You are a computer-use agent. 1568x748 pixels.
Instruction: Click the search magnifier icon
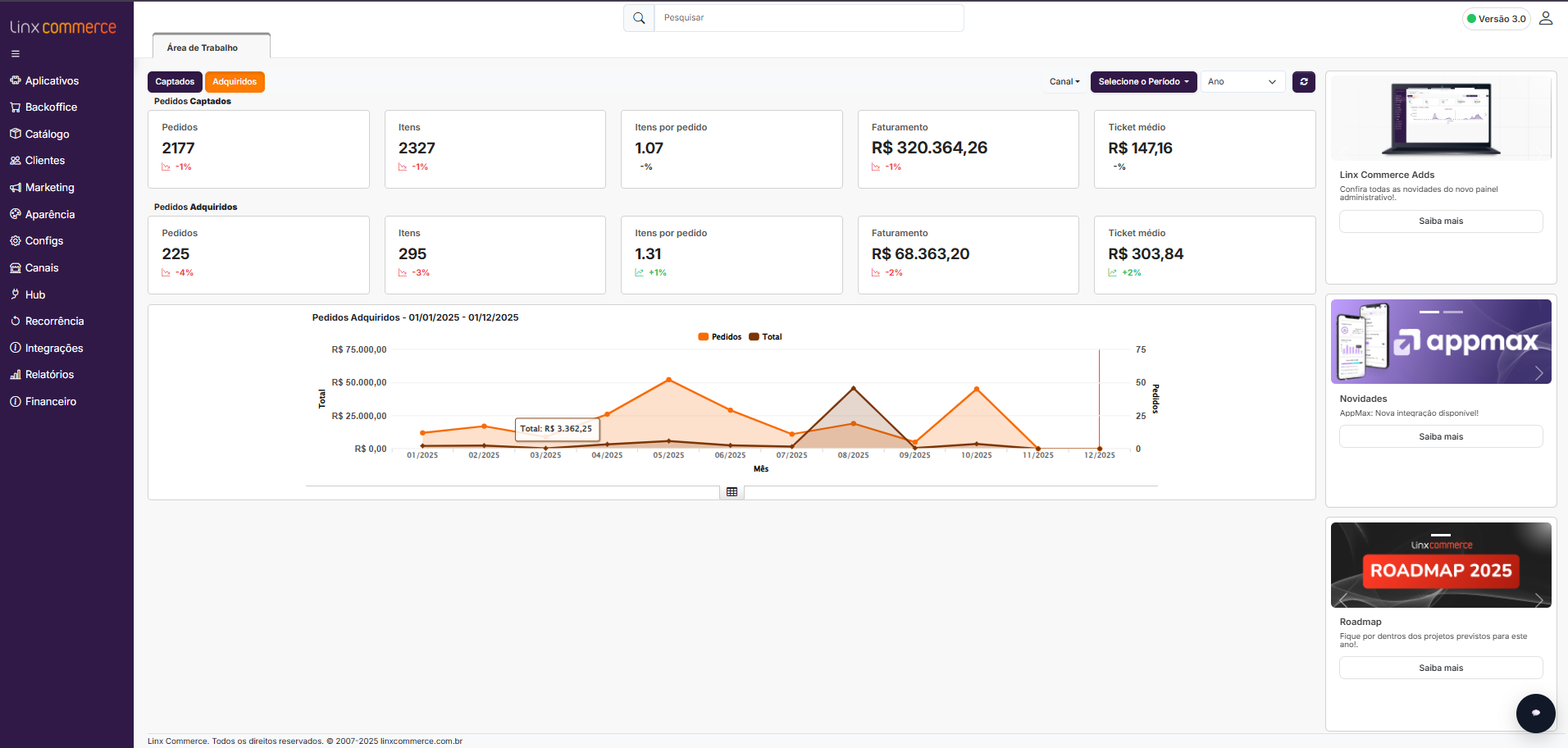coord(639,18)
